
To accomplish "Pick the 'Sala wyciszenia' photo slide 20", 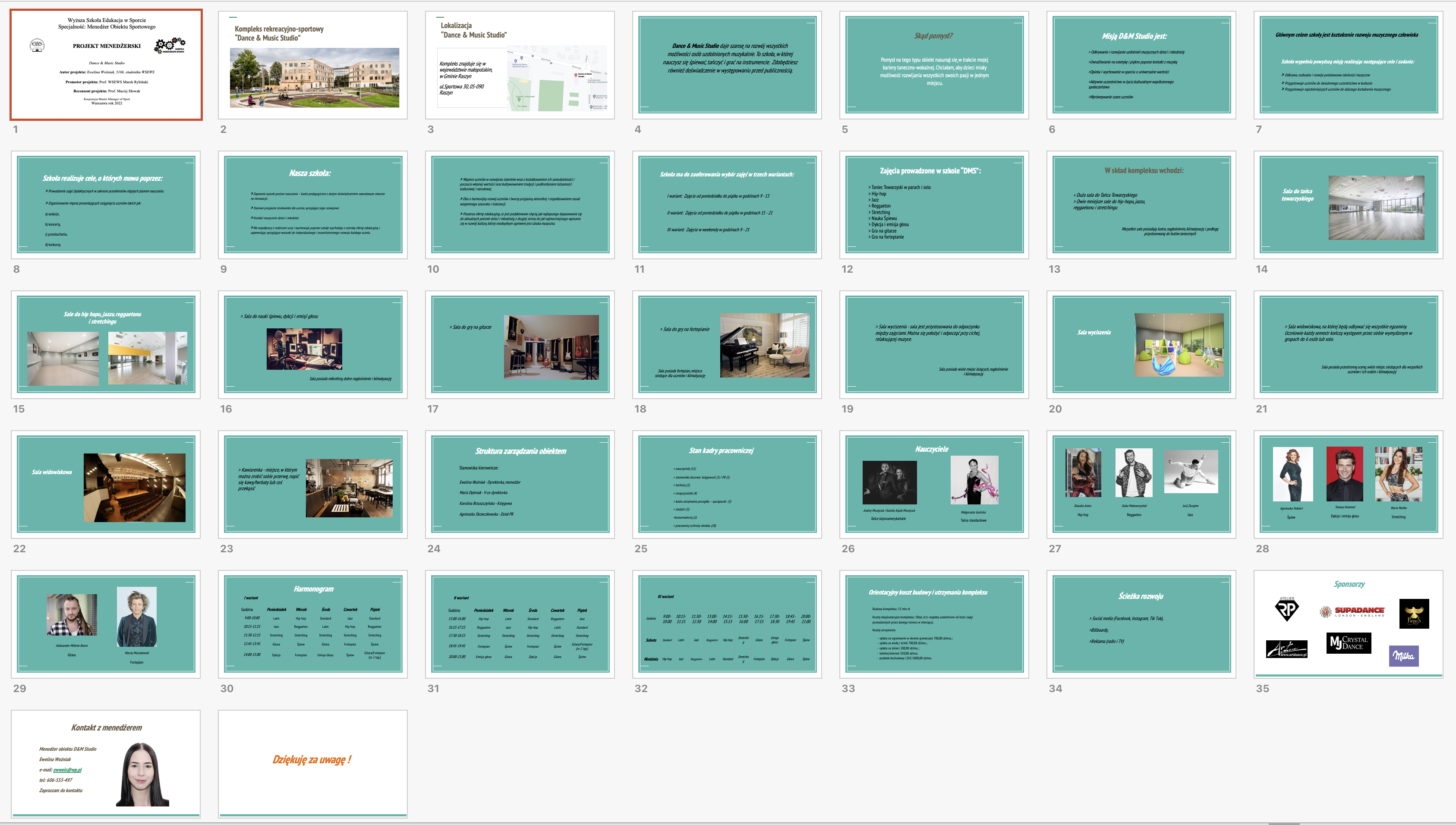I will (x=1141, y=344).
